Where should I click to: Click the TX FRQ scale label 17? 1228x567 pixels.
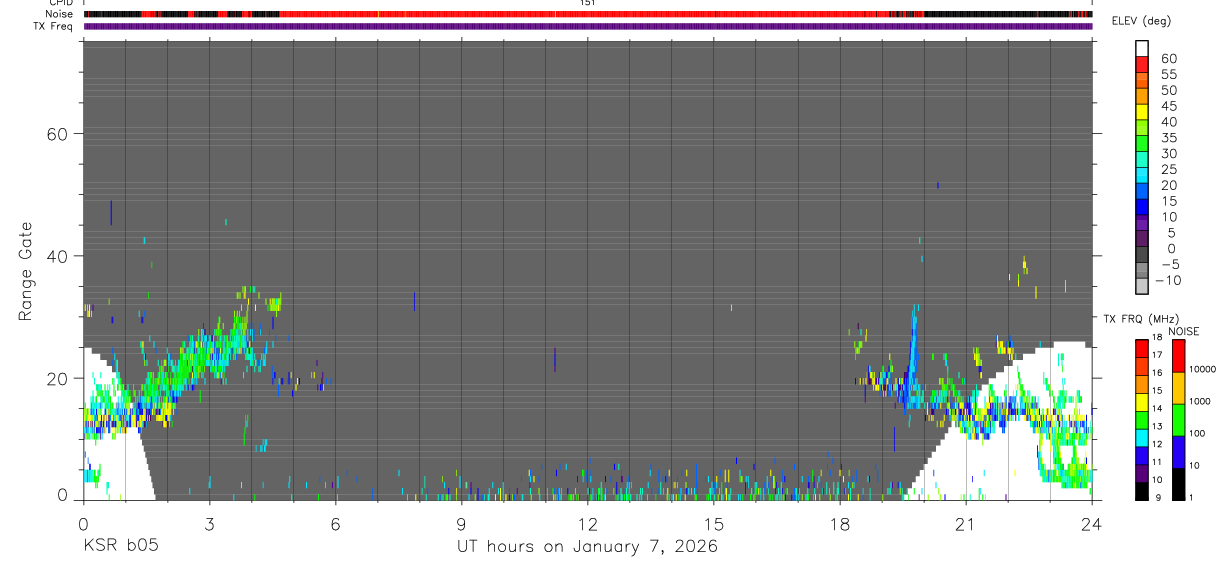point(1157,355)
